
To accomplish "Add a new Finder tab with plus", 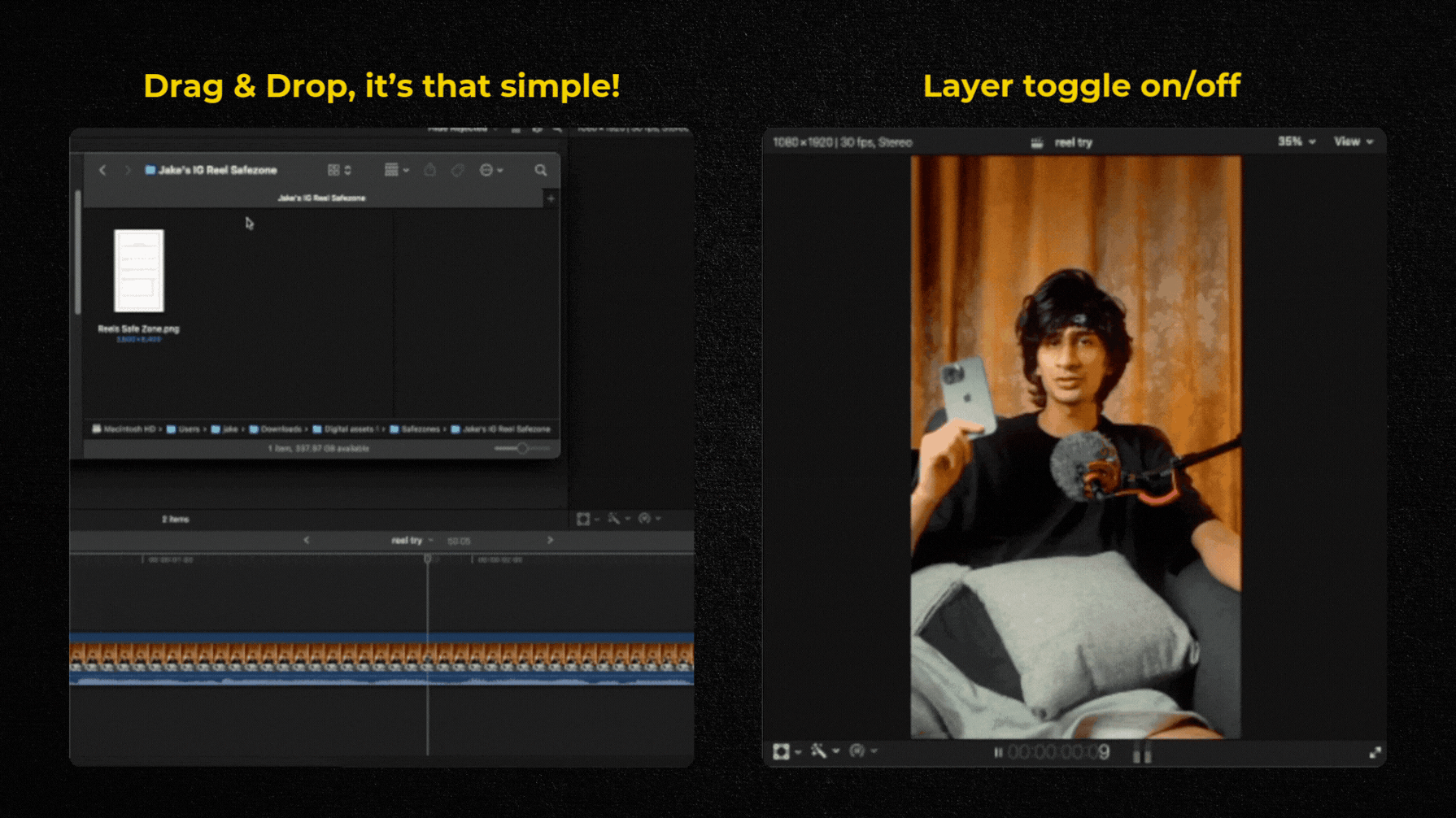I will (x=551, y=198).
